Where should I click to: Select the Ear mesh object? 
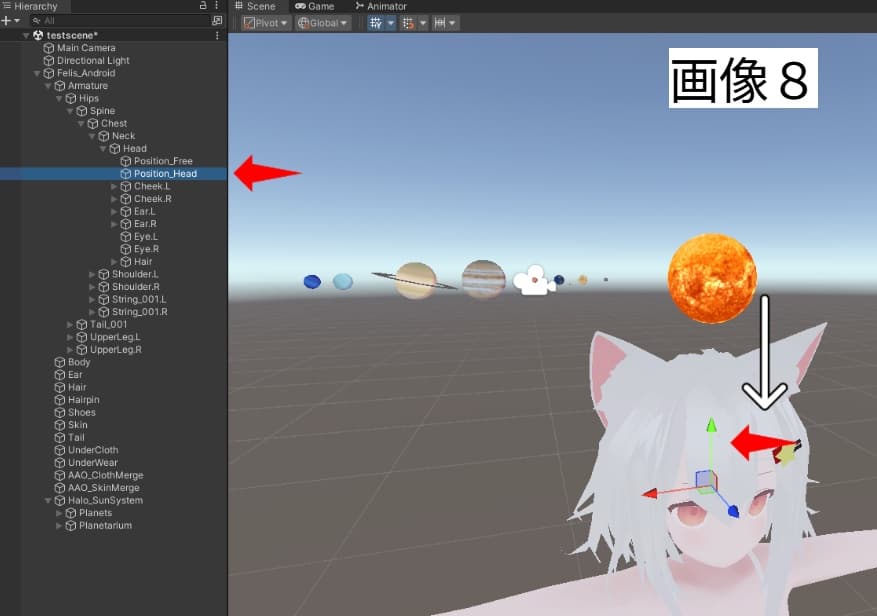pyautogui.click(x=75, y=375)
